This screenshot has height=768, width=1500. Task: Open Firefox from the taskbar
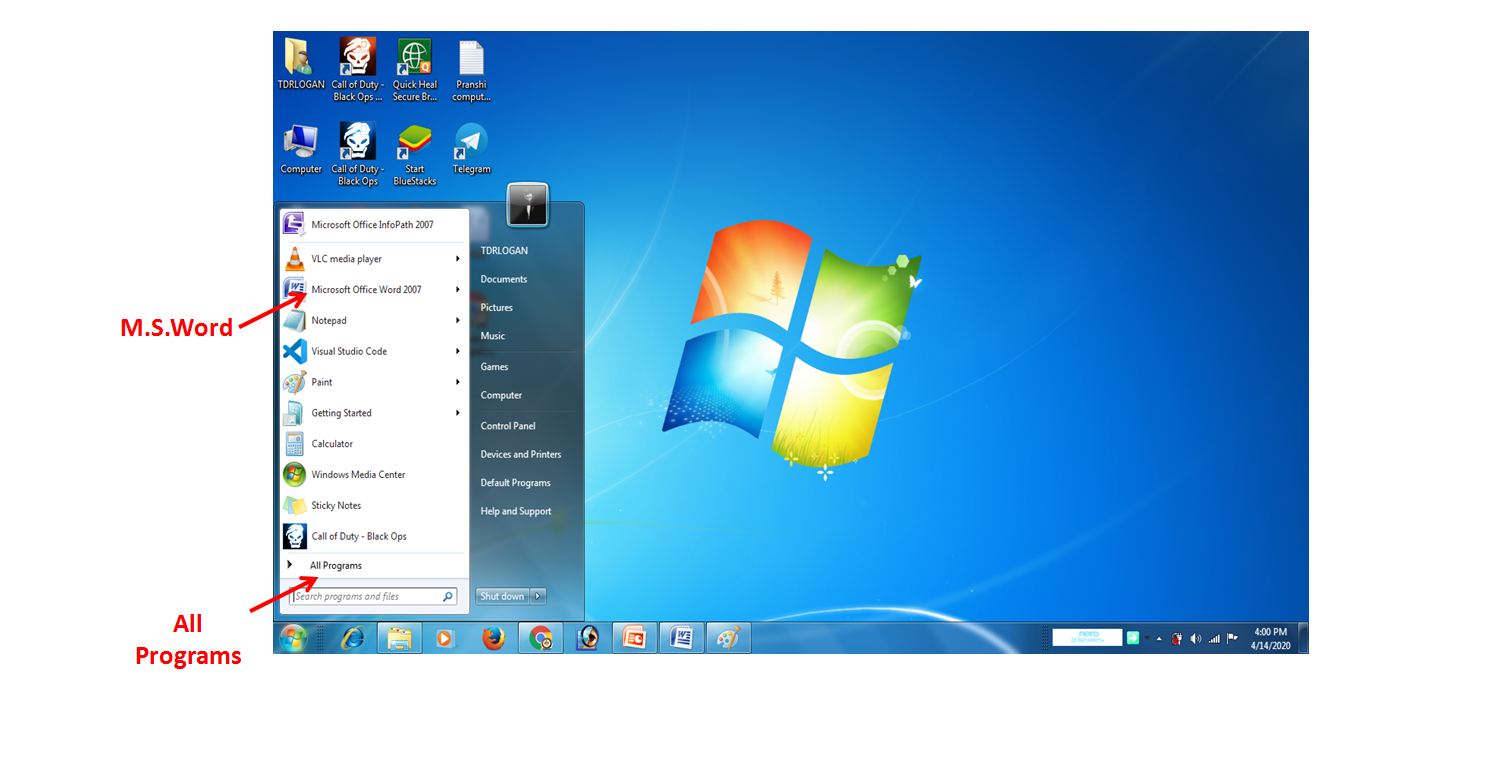(493, 638)
